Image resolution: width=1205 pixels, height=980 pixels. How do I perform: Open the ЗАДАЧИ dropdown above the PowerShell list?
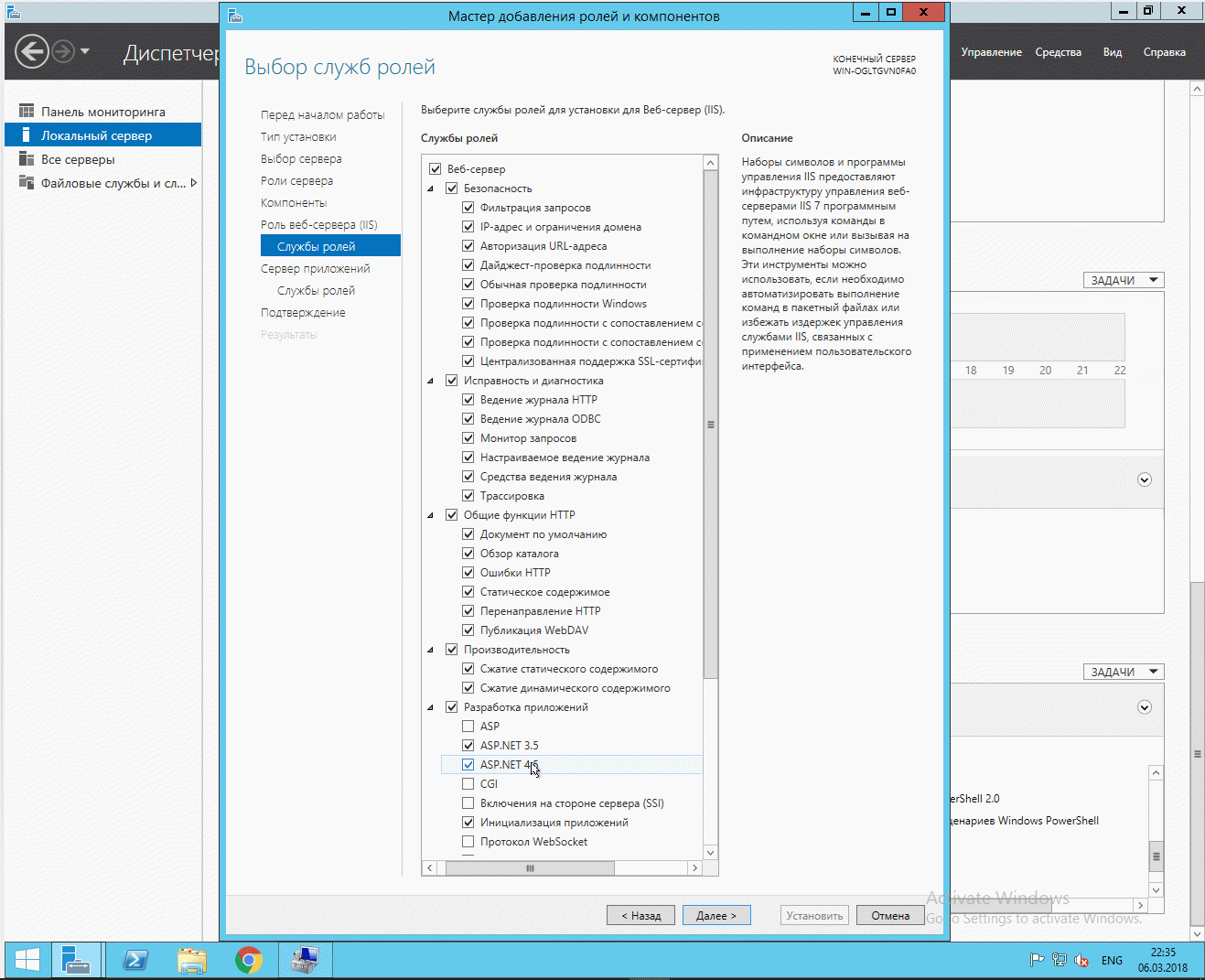(1124, 672)
